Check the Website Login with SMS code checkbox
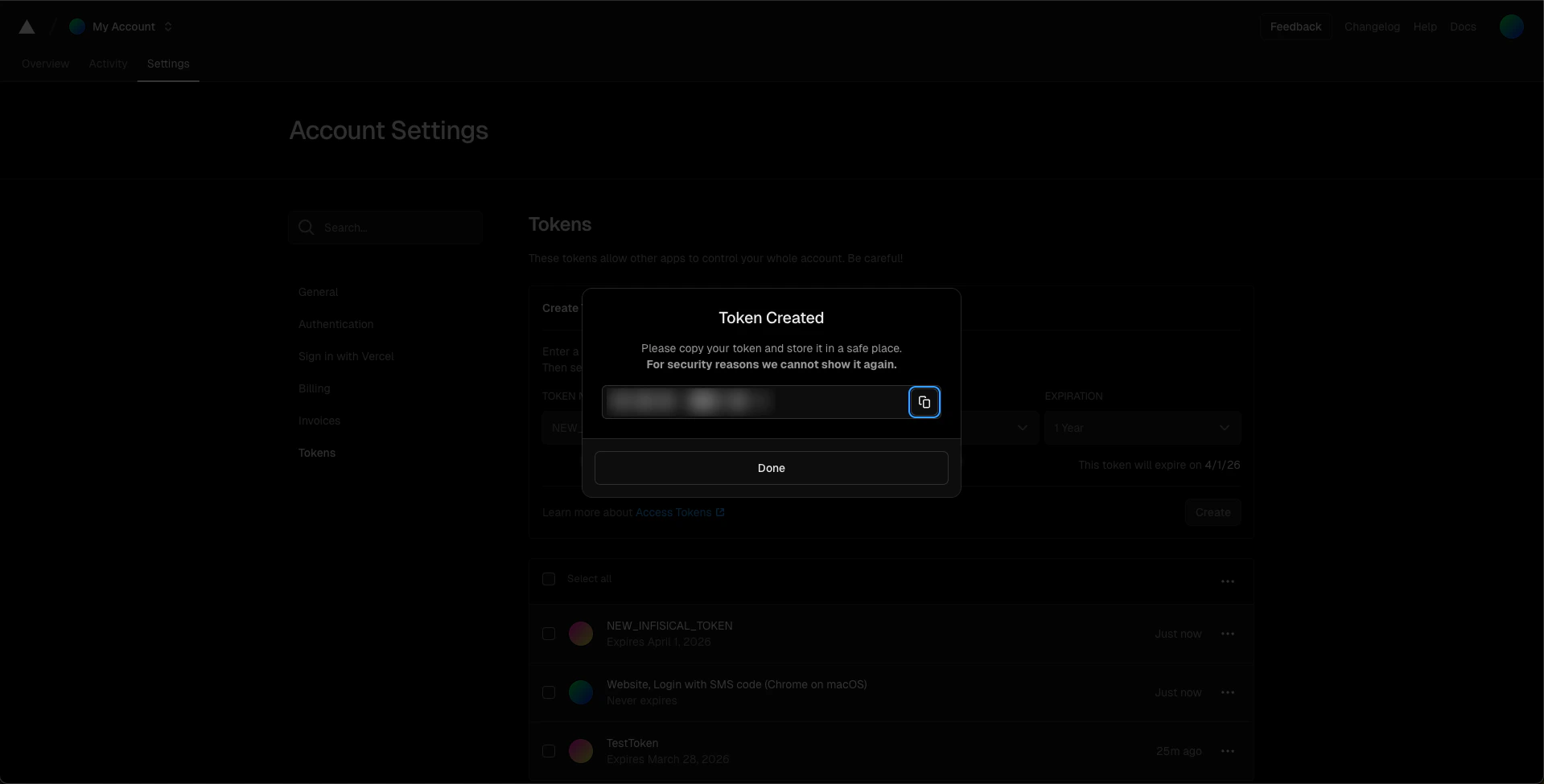The width and height of the screenshot is (1544, 784). click(549, 692)
